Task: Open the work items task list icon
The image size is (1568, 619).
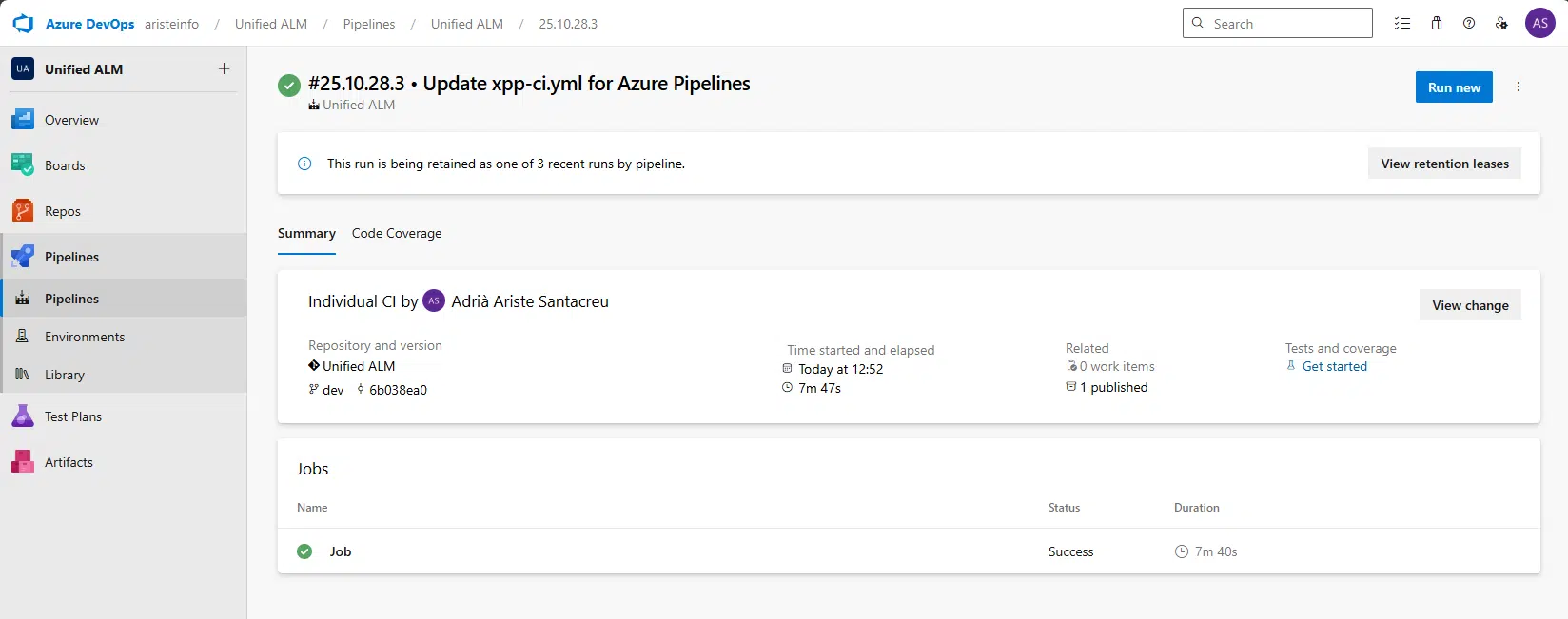Action: coord(1401,24)
